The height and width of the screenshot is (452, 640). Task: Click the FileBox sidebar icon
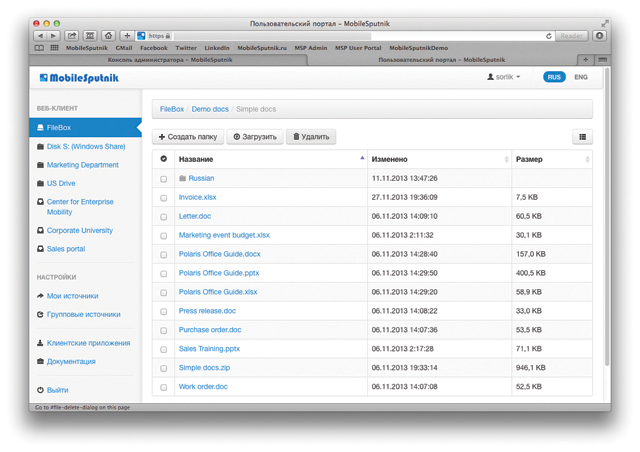click(x=40, y=128)
